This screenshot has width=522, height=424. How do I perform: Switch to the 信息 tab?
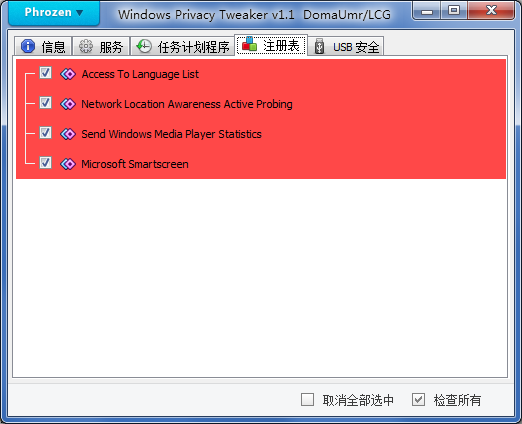pos(43,46)
